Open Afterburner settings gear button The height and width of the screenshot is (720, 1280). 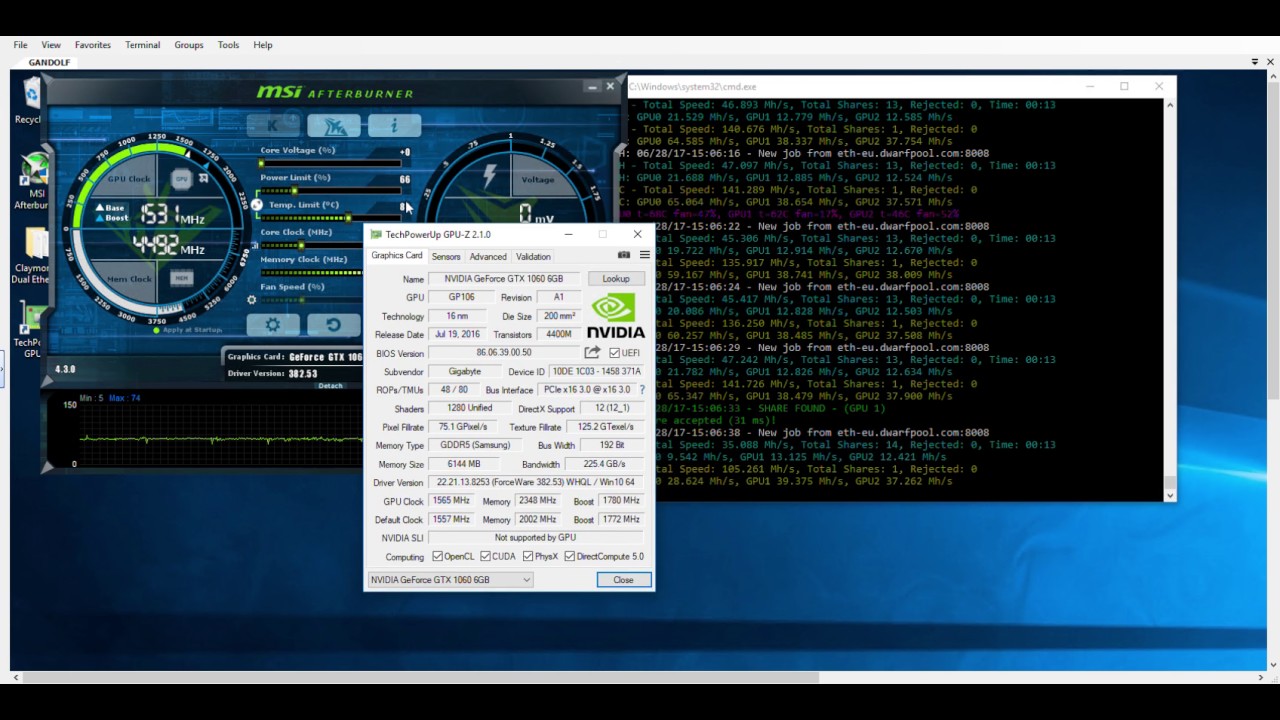tap(273, 325)
